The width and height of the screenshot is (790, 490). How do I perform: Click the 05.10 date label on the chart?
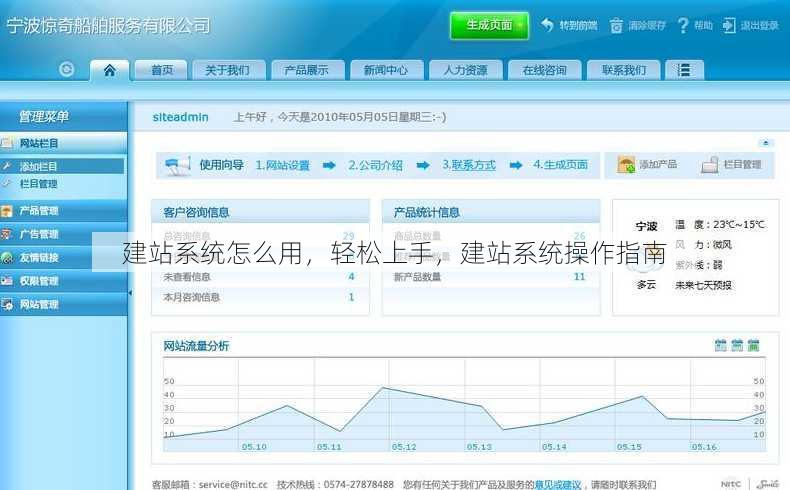coord(254,447)
